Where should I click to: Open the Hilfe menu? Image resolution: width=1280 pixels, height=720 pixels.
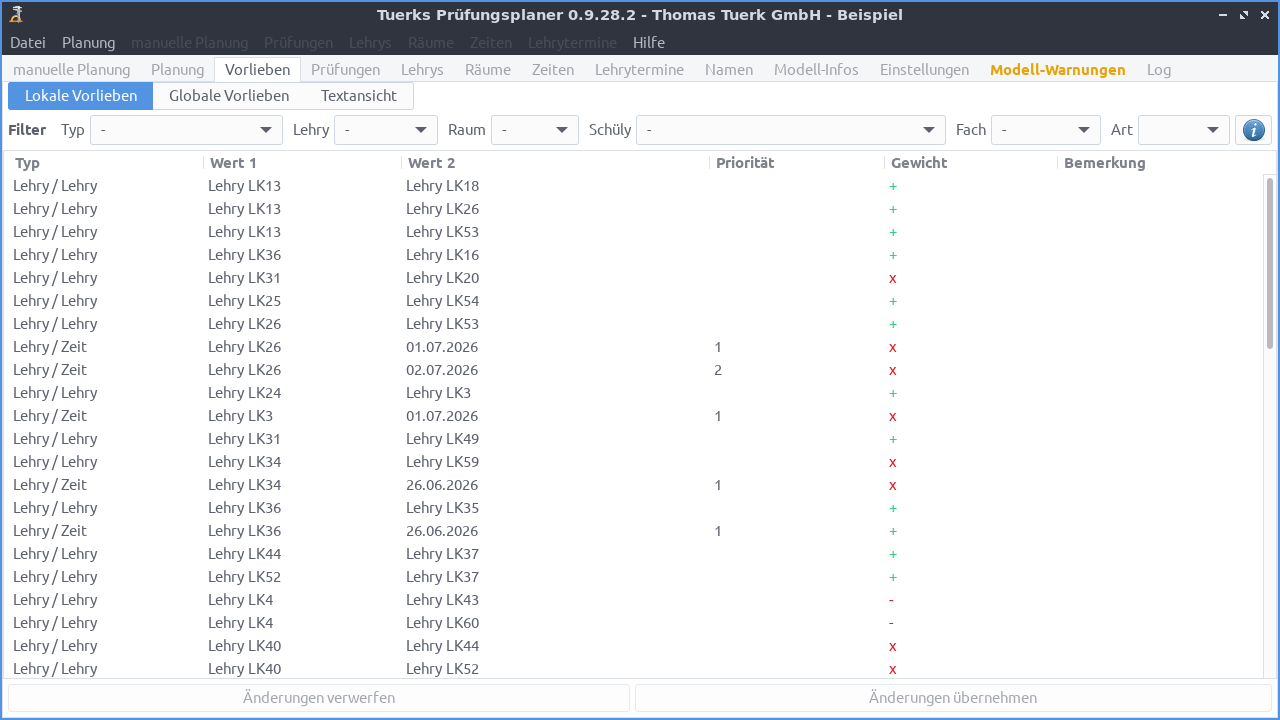[x=649, y=43]
